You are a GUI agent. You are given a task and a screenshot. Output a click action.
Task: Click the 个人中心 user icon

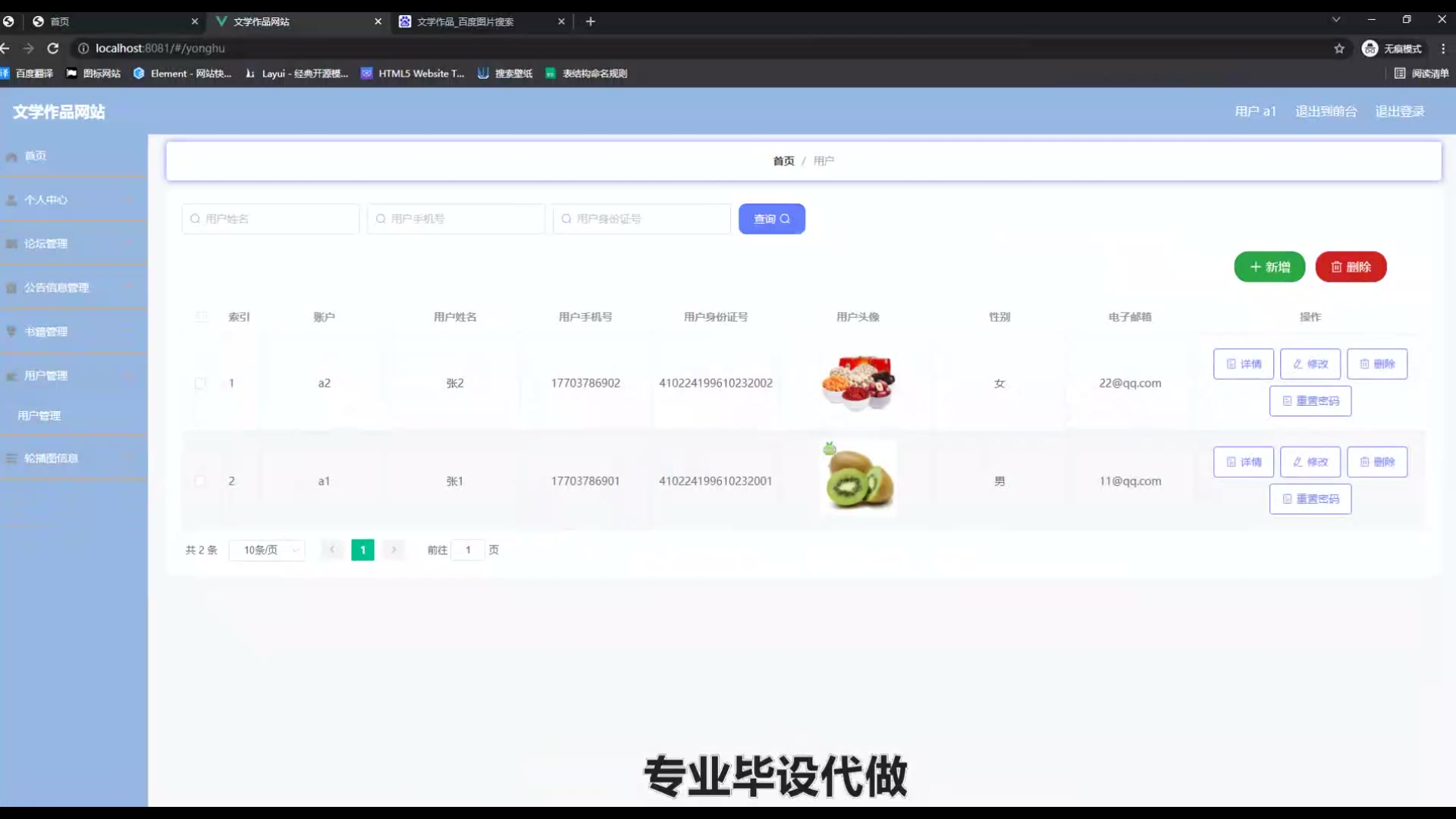(x=11, y=200)
